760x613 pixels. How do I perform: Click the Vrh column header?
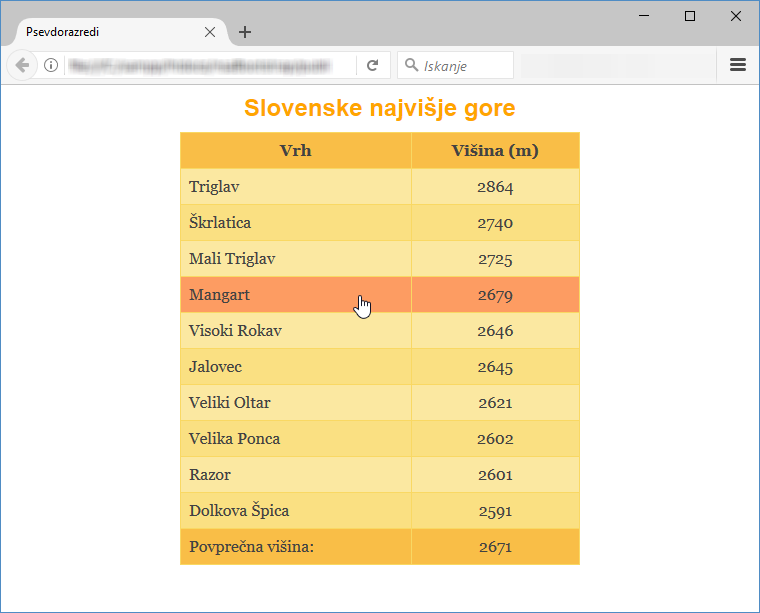coord(296,151)
